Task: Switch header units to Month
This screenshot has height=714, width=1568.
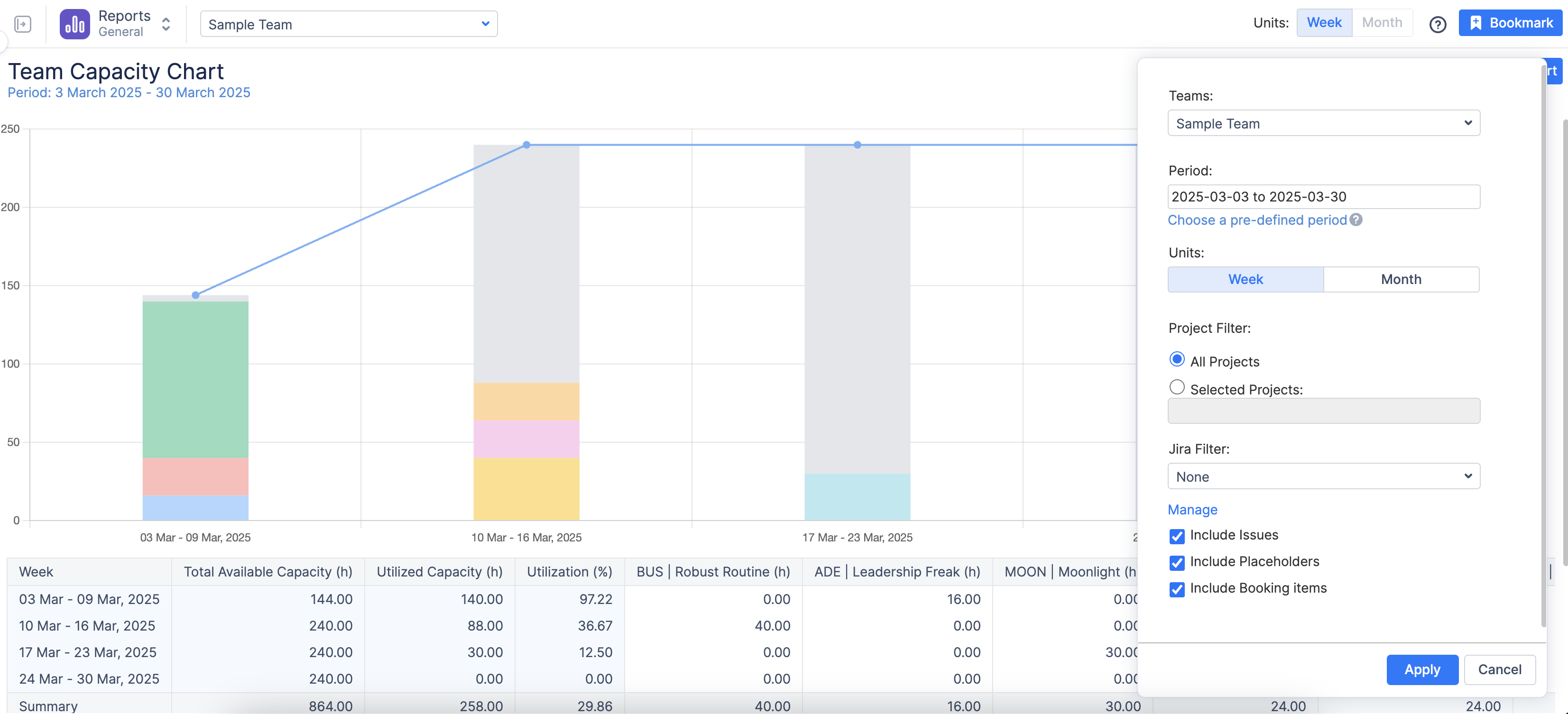Action: pos(1381,23)
